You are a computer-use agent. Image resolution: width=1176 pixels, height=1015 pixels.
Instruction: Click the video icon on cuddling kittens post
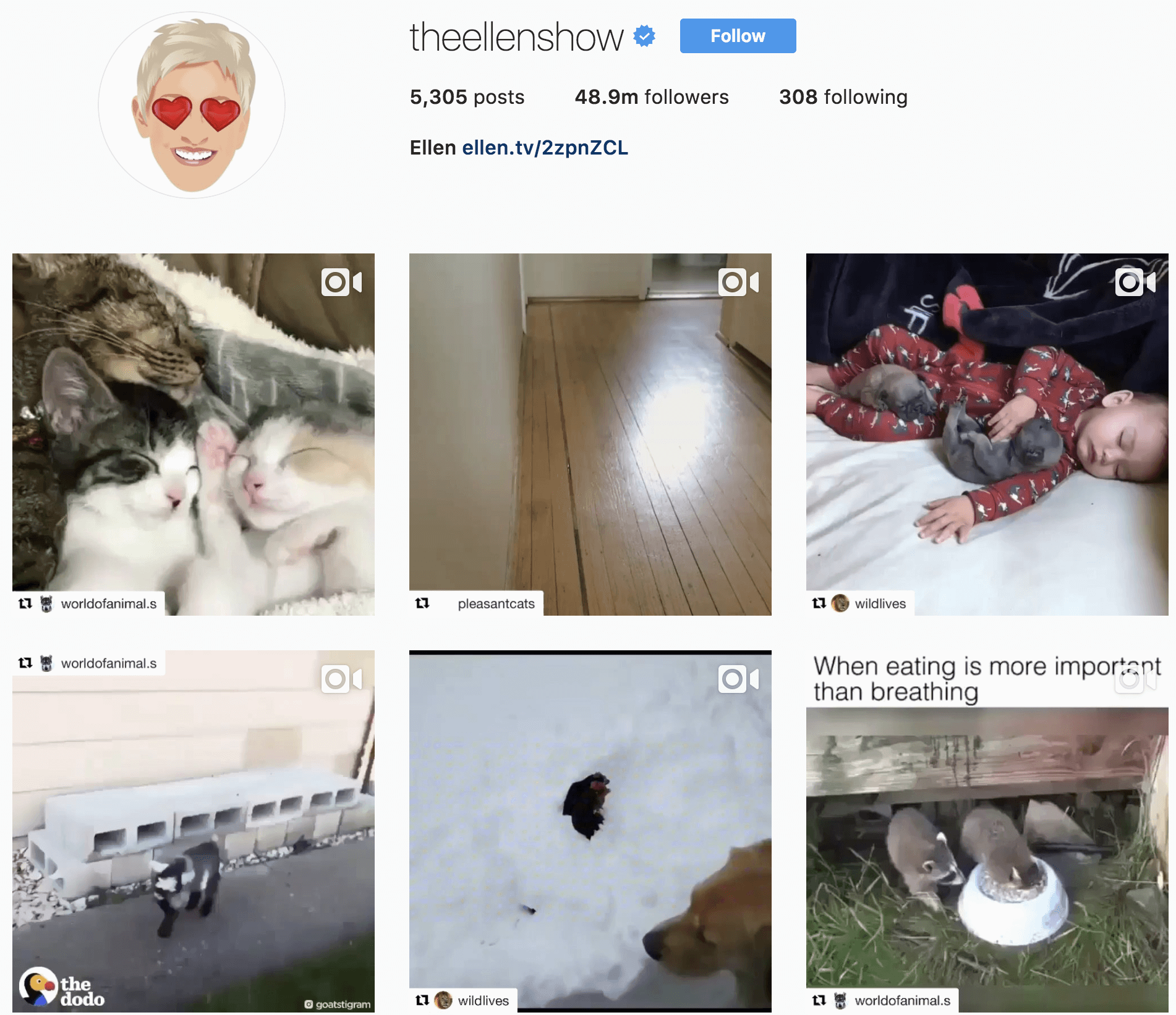(341, 282)
